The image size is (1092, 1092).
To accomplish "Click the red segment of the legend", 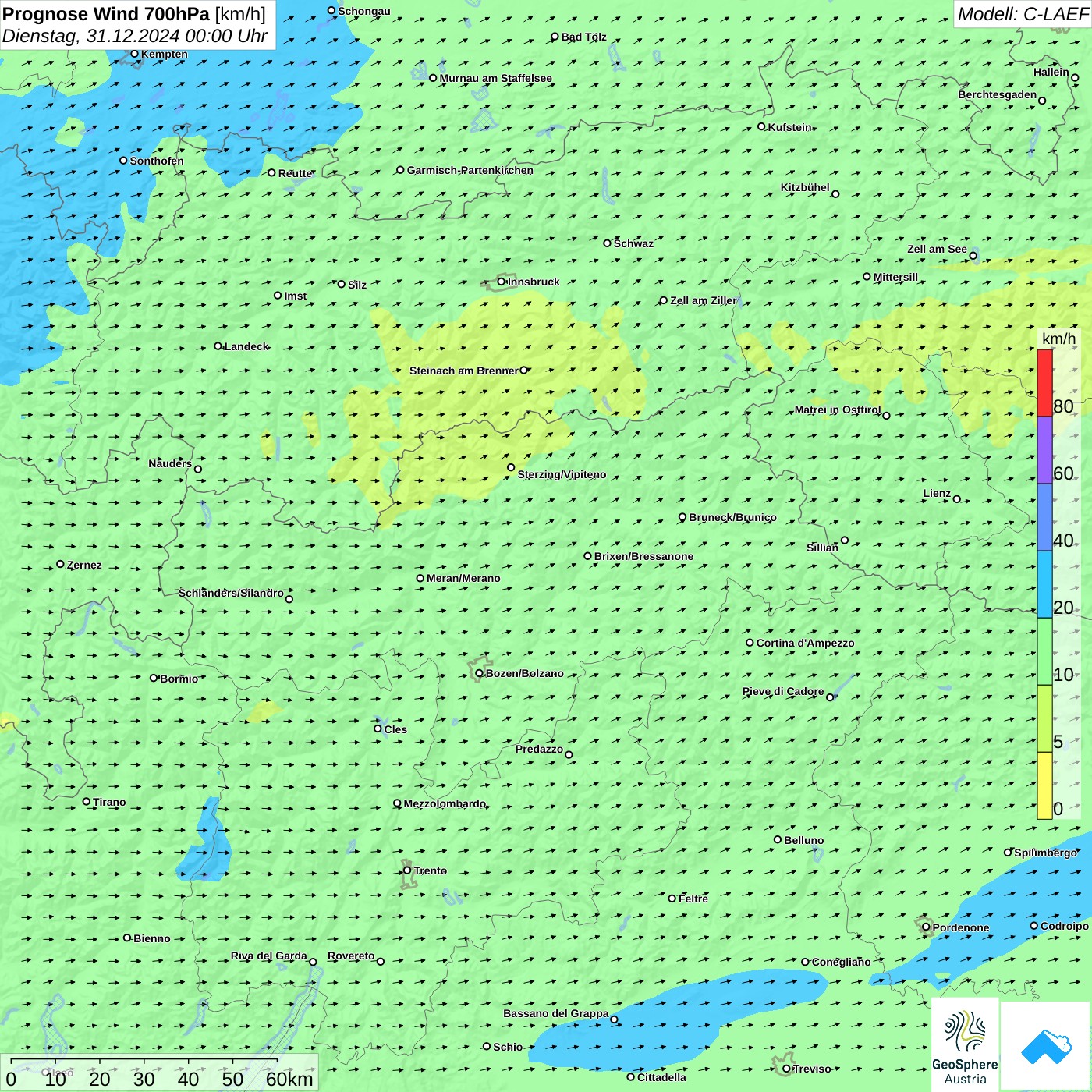I will [1044, 383].
